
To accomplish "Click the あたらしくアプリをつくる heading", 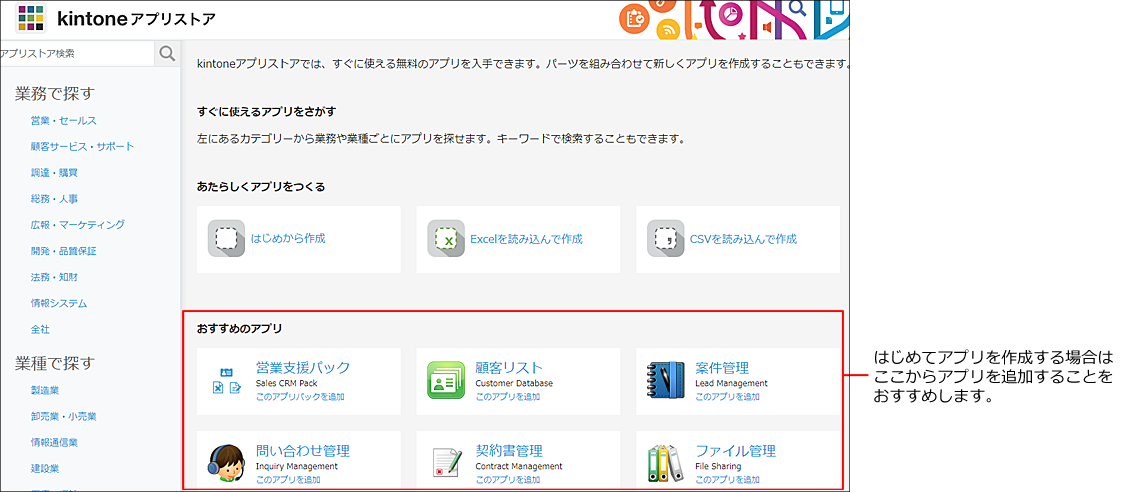I will tap(261, 186).
